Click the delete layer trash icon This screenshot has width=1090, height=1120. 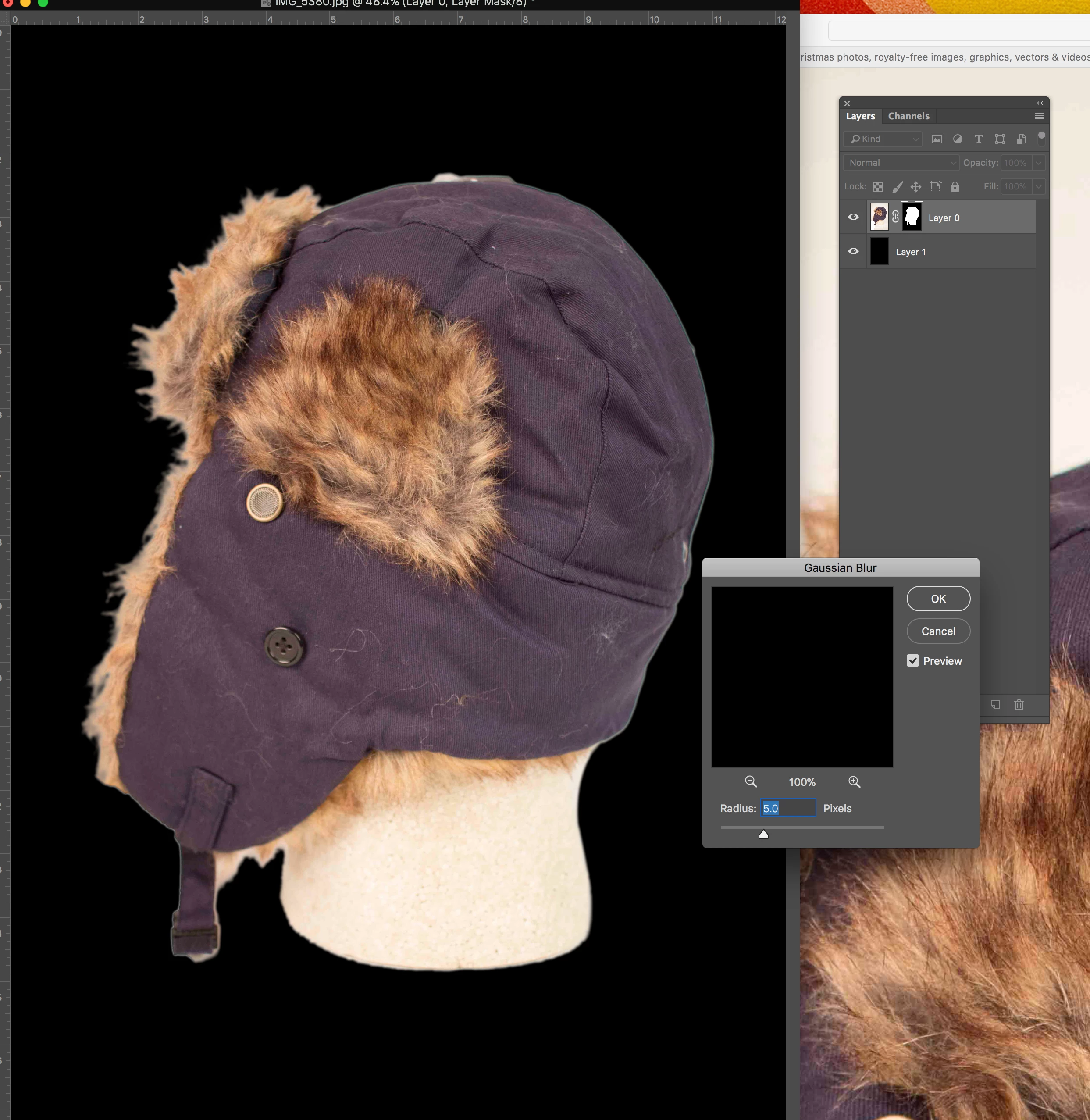[x=1019, y=705]
